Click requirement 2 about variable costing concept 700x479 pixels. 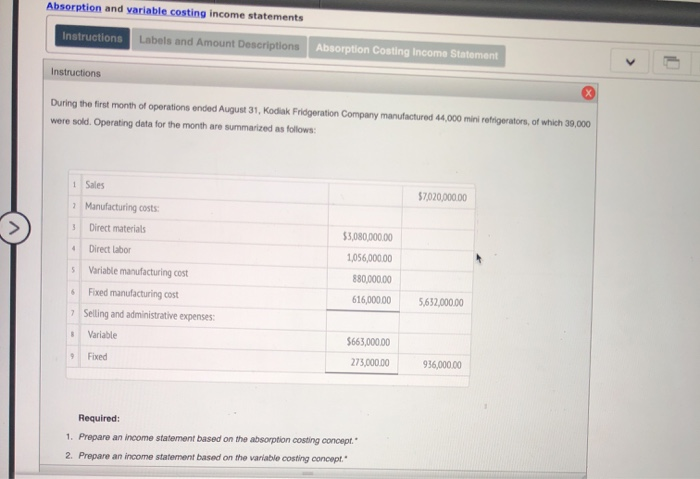tap(212, 457)
